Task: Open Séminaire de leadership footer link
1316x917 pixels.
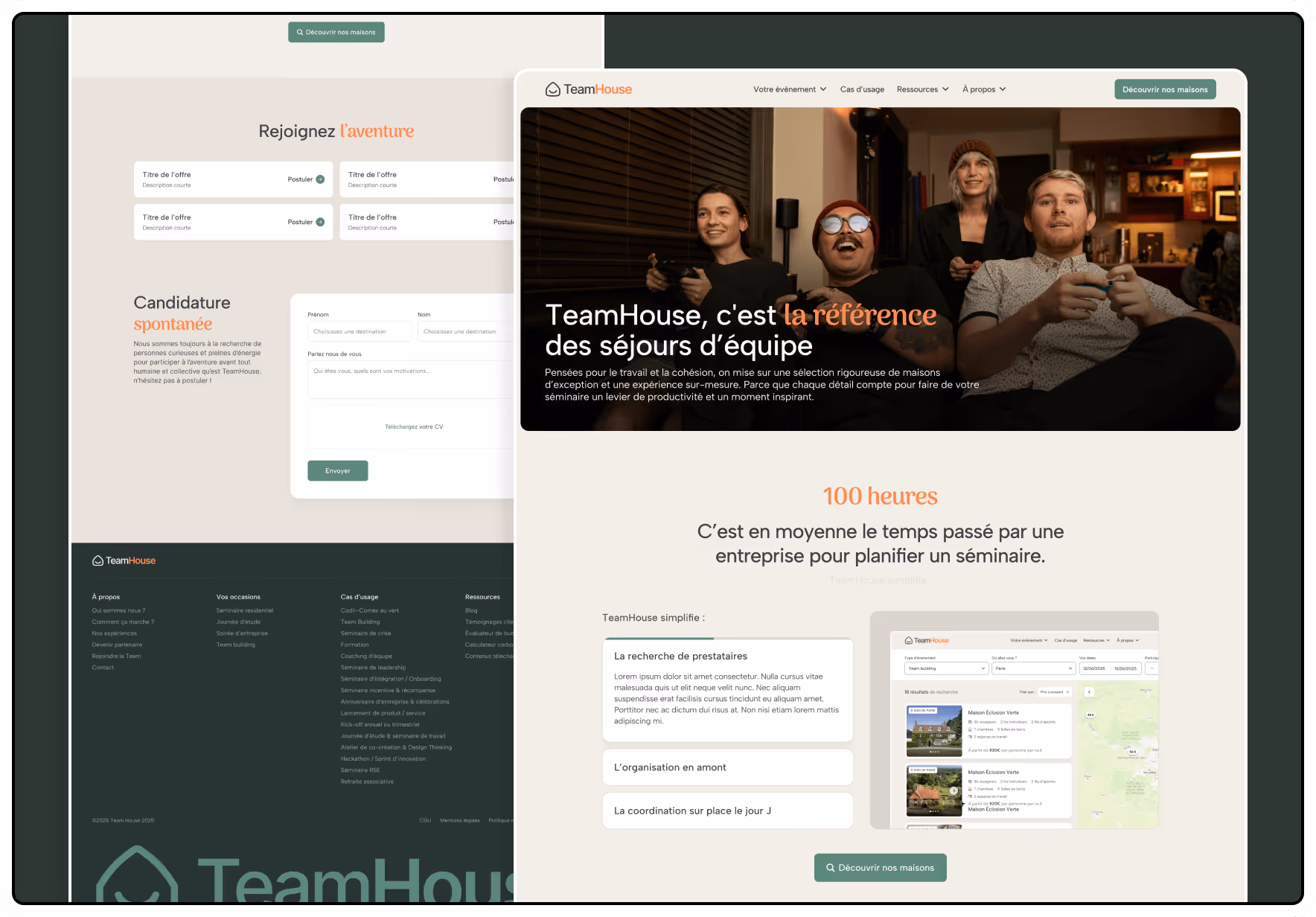Action: click(374, 668)
